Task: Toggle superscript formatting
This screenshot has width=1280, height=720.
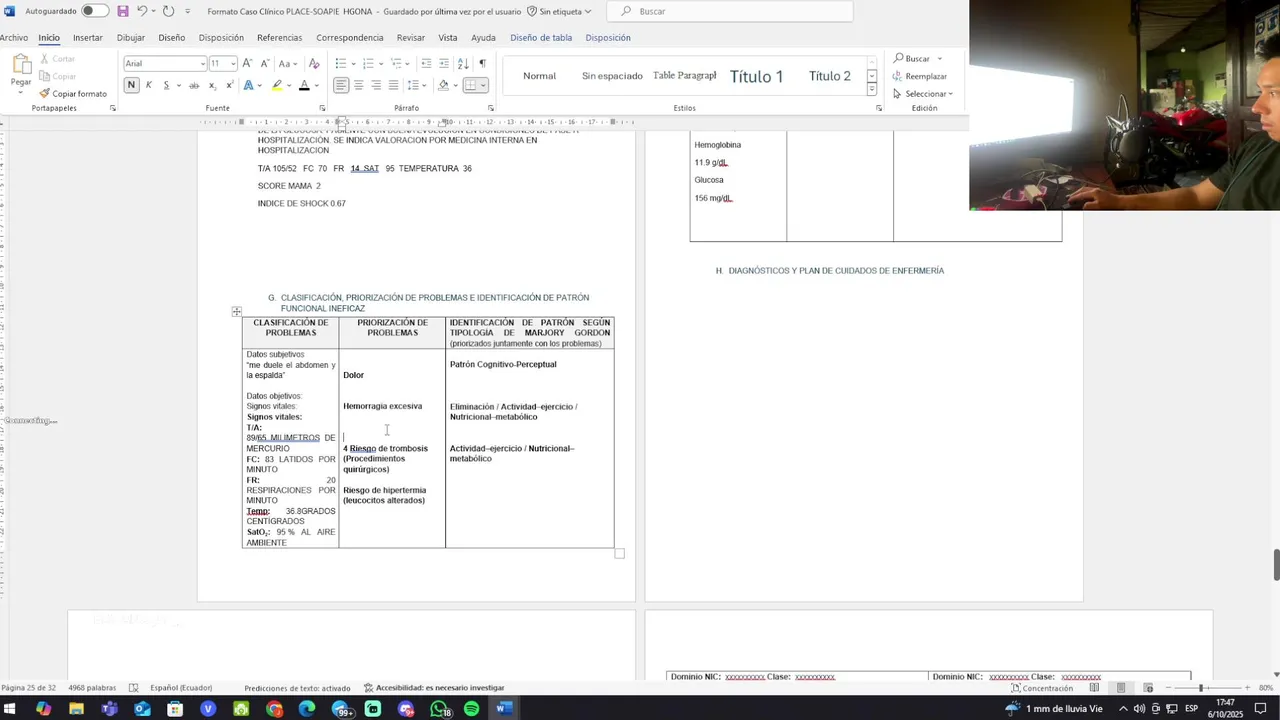Action: (x=229, y=85)
